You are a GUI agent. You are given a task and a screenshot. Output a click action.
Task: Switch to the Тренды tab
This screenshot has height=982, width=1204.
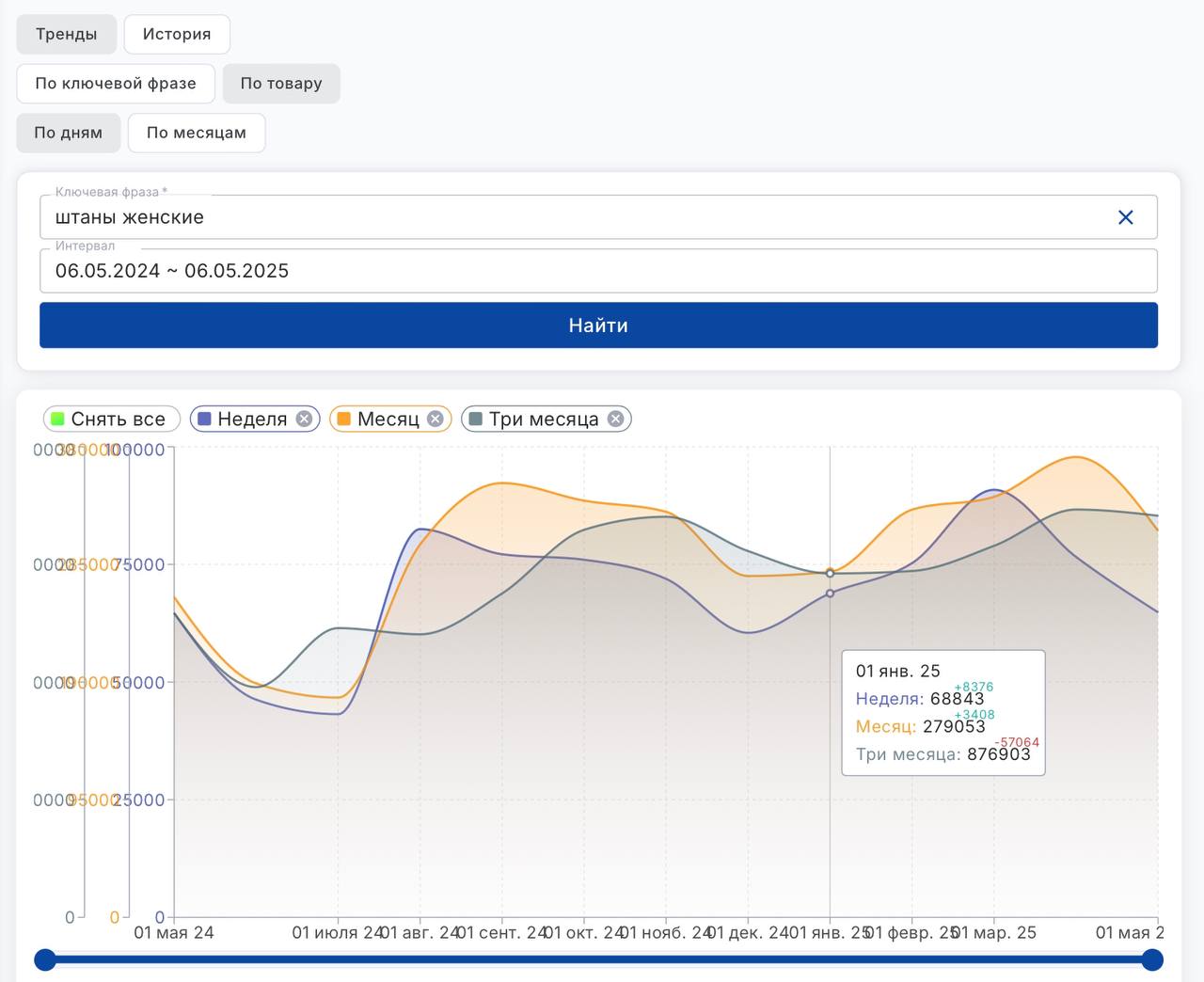(66, 34)
